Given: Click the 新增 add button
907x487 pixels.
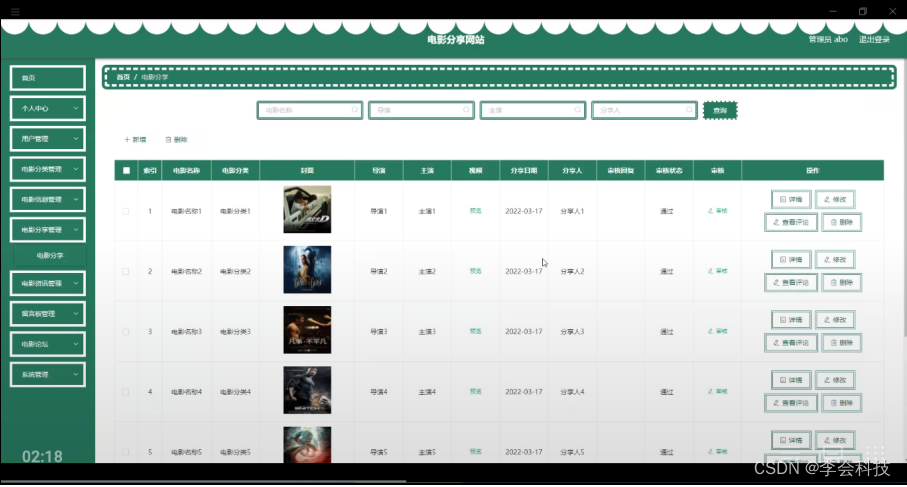Looking at the screenshot, I should click(x=135, y=139).
